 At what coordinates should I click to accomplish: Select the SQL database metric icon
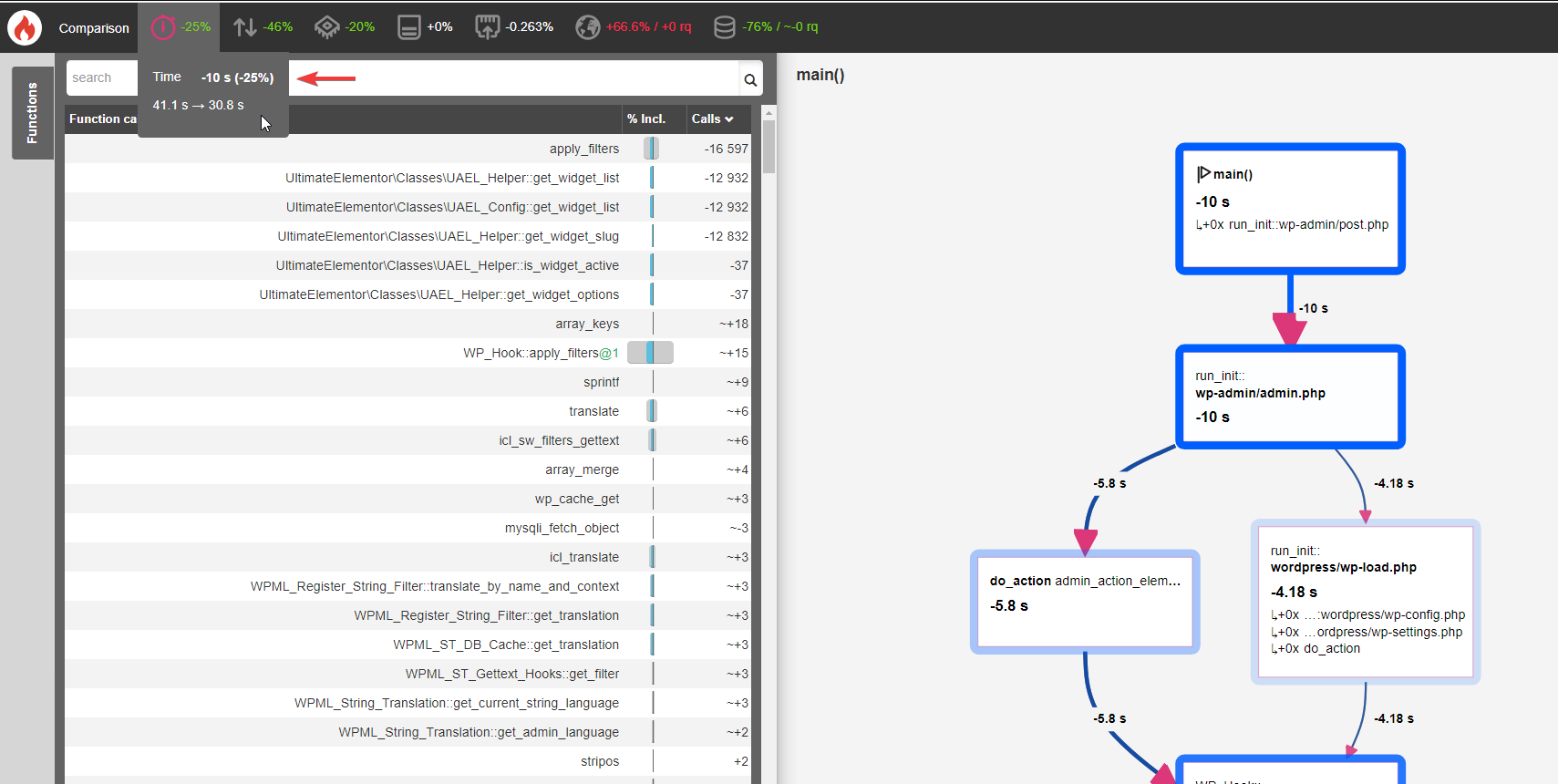tap(724, 27)
